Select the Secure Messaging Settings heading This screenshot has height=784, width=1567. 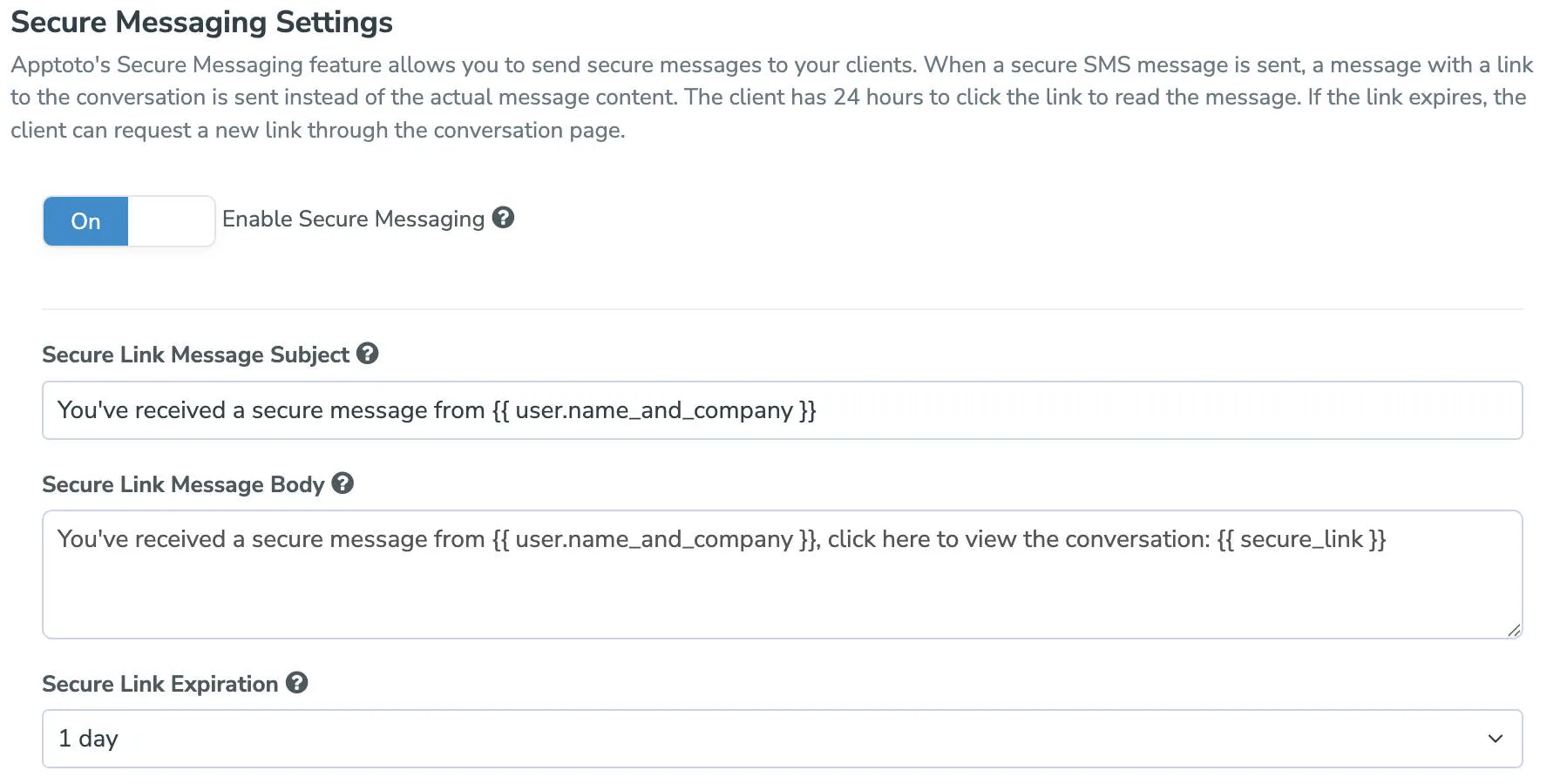[200, 22]
